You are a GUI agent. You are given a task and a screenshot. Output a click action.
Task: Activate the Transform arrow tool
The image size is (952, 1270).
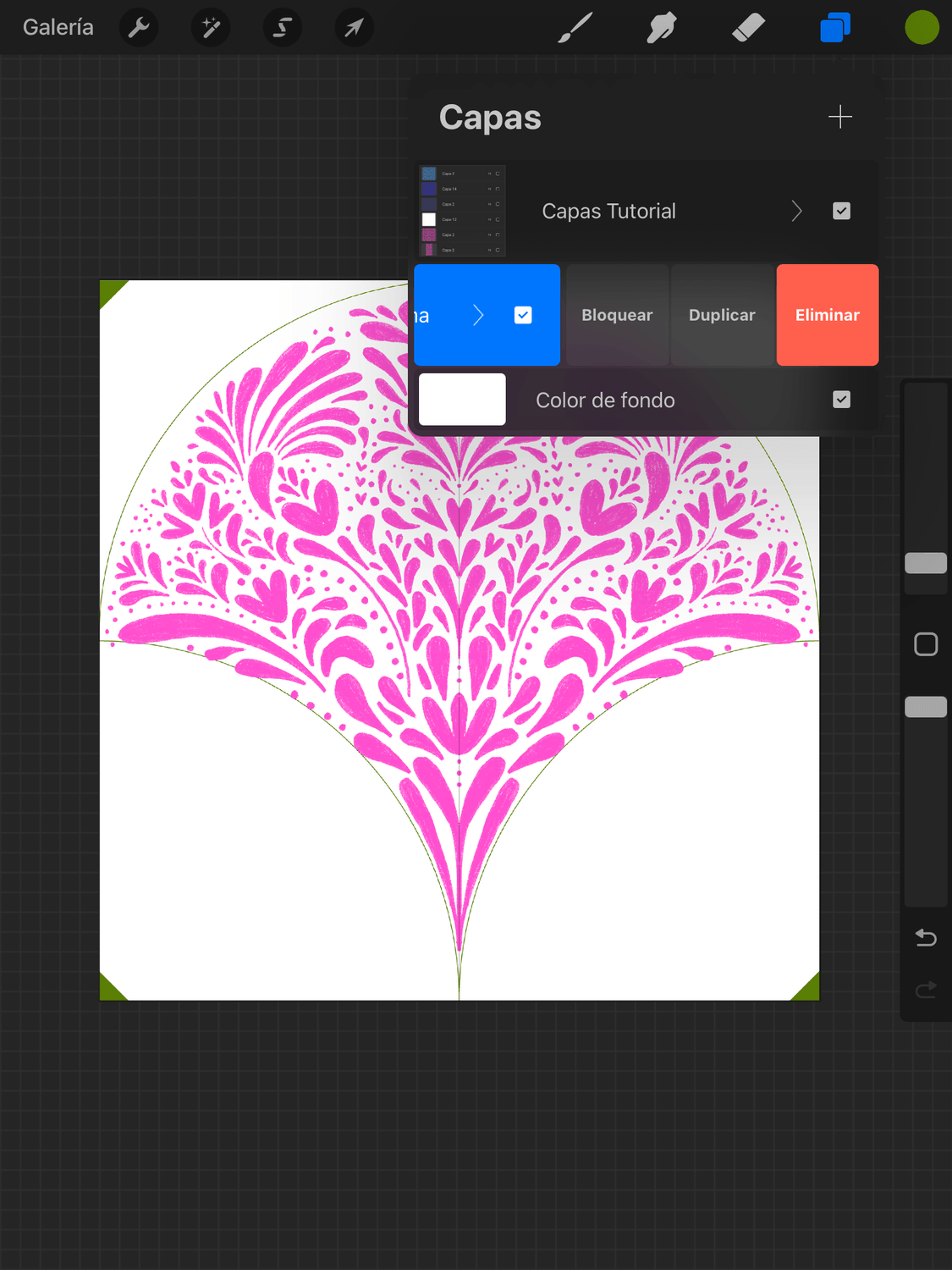click(x=354, y=28)
